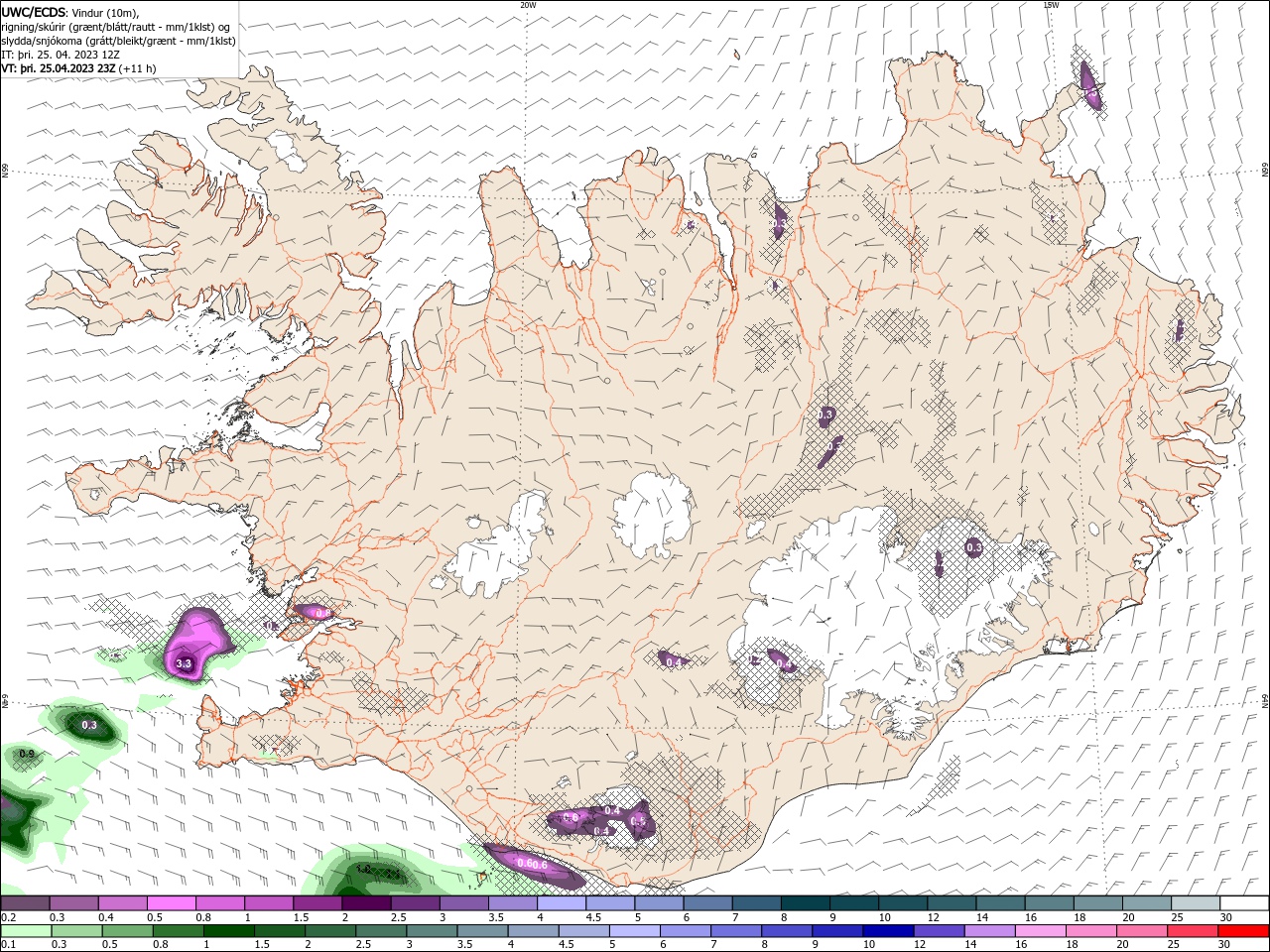1270x952 pixels.
Task: Click the top-row legend label 0.2
Action: coord(8,917)
